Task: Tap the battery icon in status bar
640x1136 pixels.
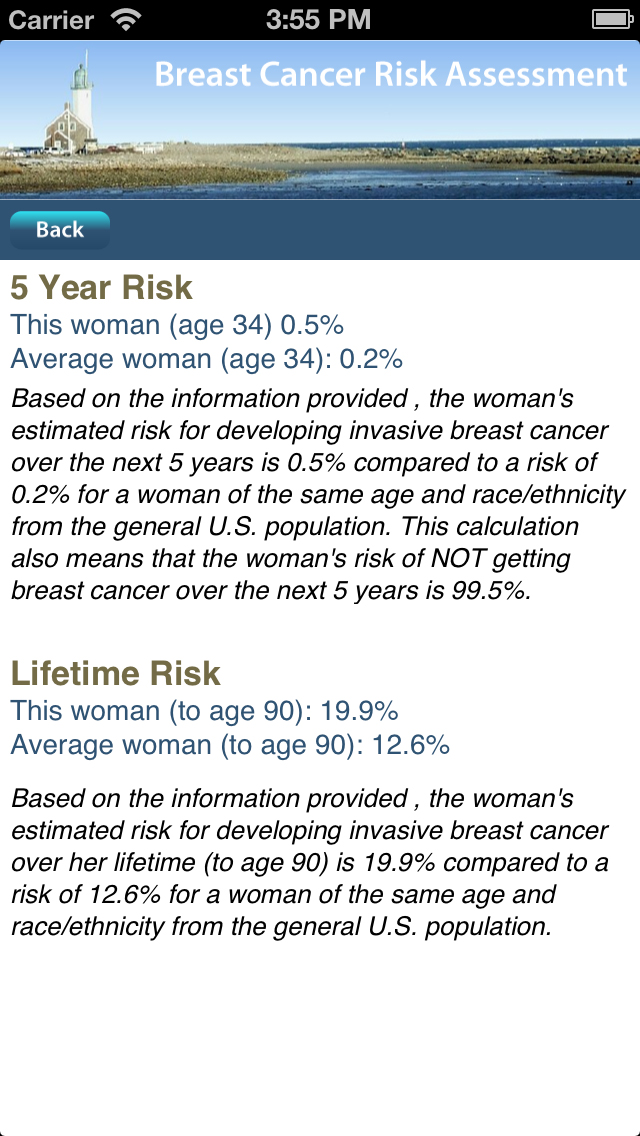Action: coord(613,20)
